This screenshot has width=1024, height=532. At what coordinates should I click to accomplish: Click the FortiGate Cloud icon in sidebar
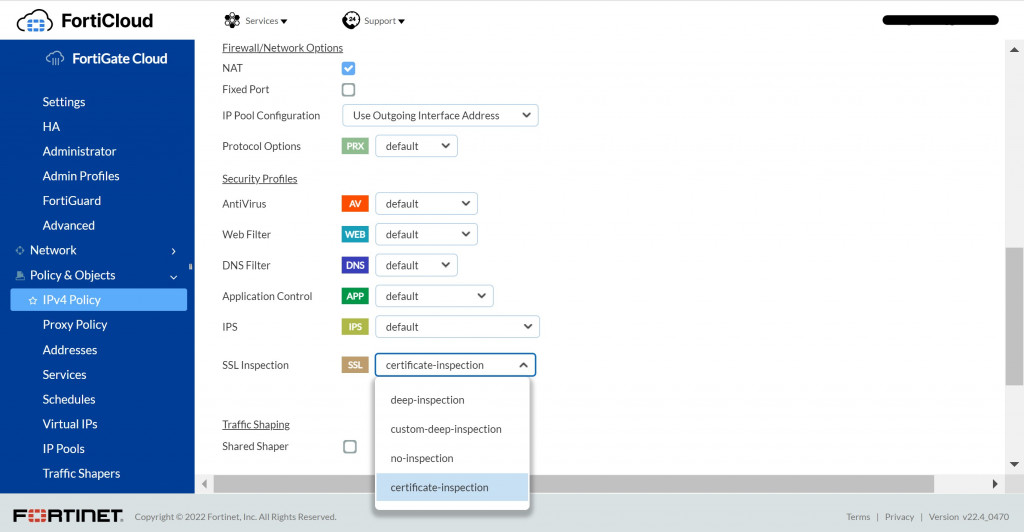pyautogui.click(x=55, y=59)
